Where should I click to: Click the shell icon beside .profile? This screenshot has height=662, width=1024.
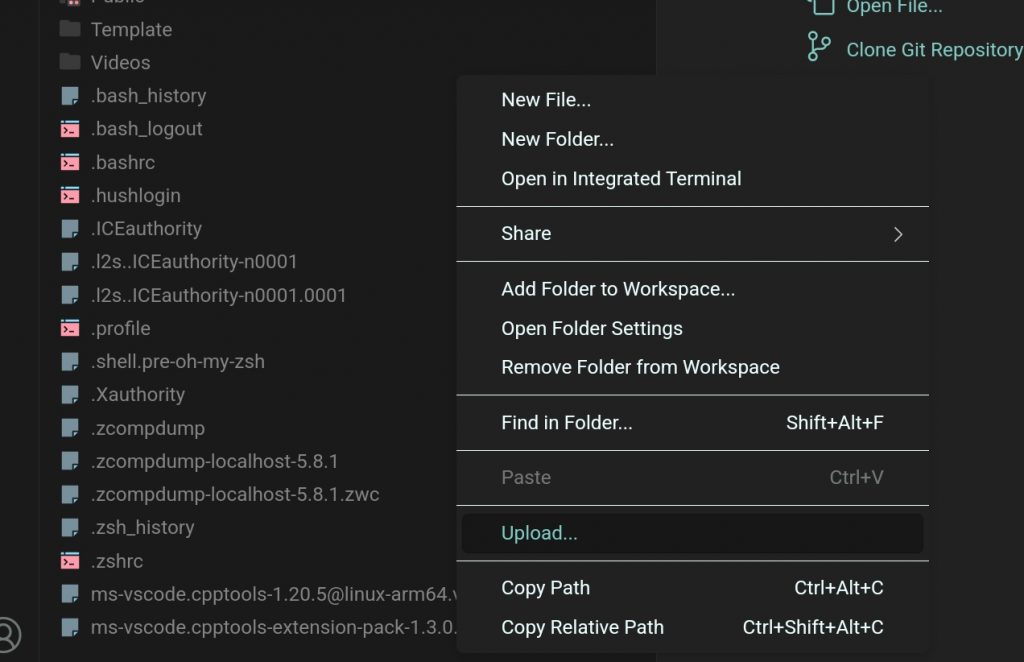(x=70, y=328)
